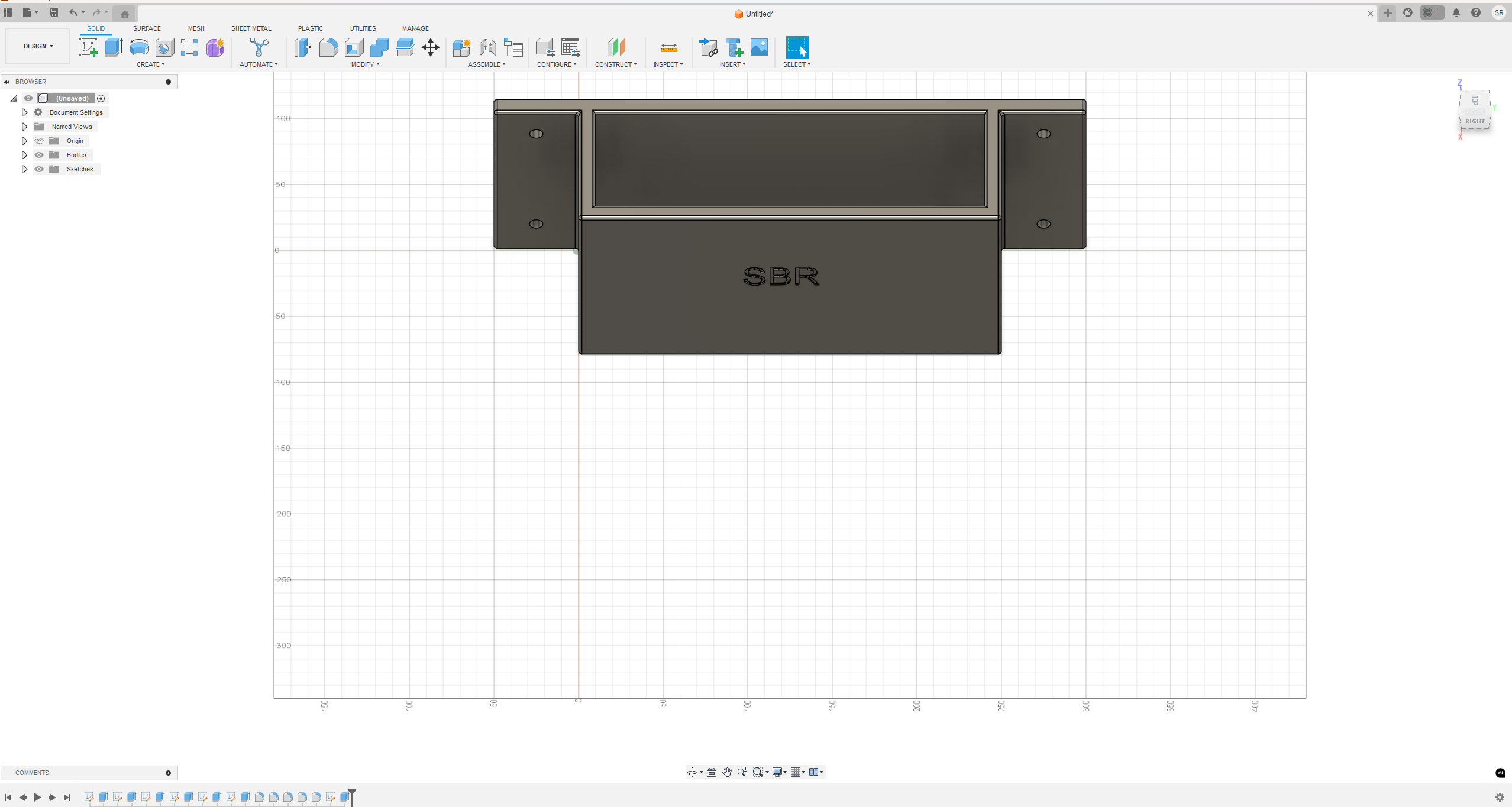Select the Offset Plane construct tool
The width and height of the screenshot is (1512, 807).
616,47
